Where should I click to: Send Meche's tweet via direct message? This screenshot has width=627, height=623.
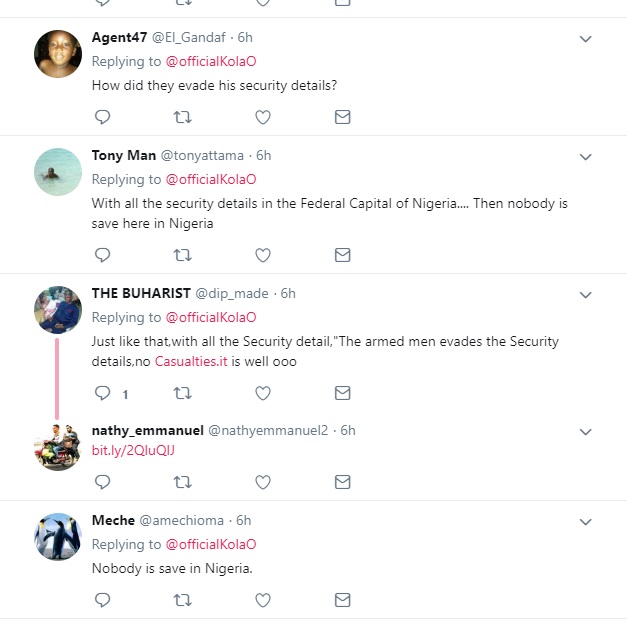click(x=342, y=600)
